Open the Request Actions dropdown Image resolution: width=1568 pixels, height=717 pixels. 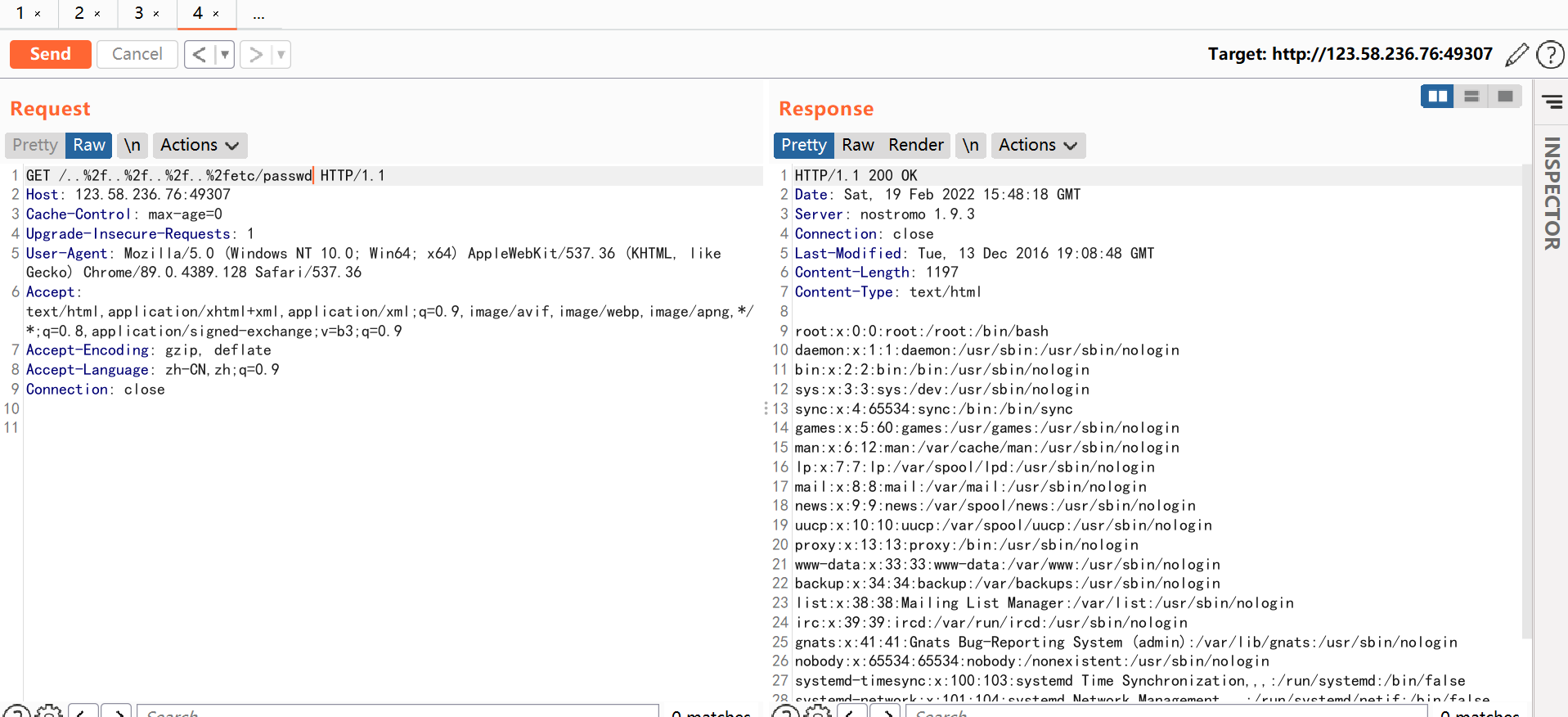pyautogui.click(x=200, y=145)
